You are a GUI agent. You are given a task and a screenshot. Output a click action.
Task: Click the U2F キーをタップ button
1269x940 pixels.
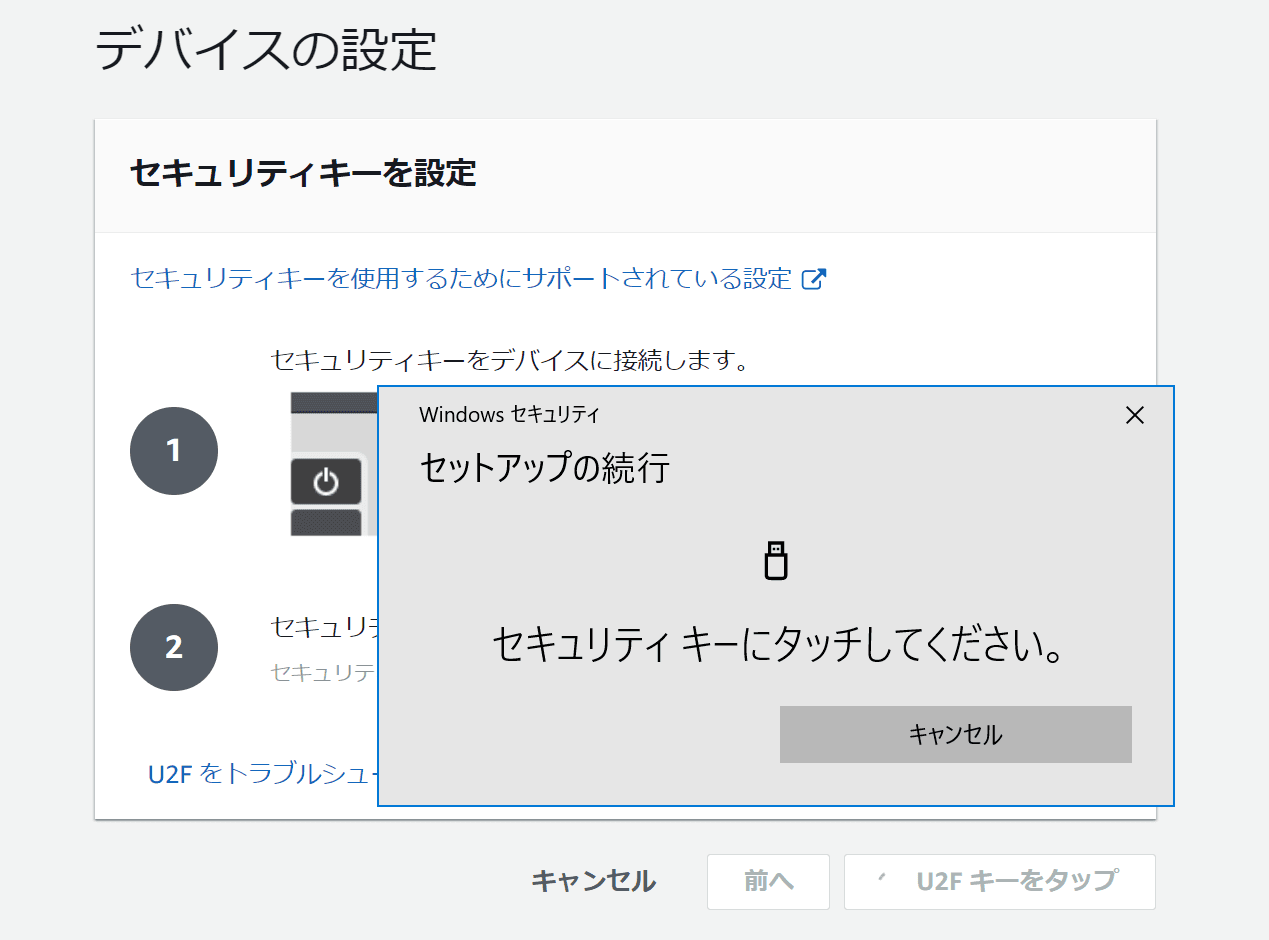(x=1000, y=882)
